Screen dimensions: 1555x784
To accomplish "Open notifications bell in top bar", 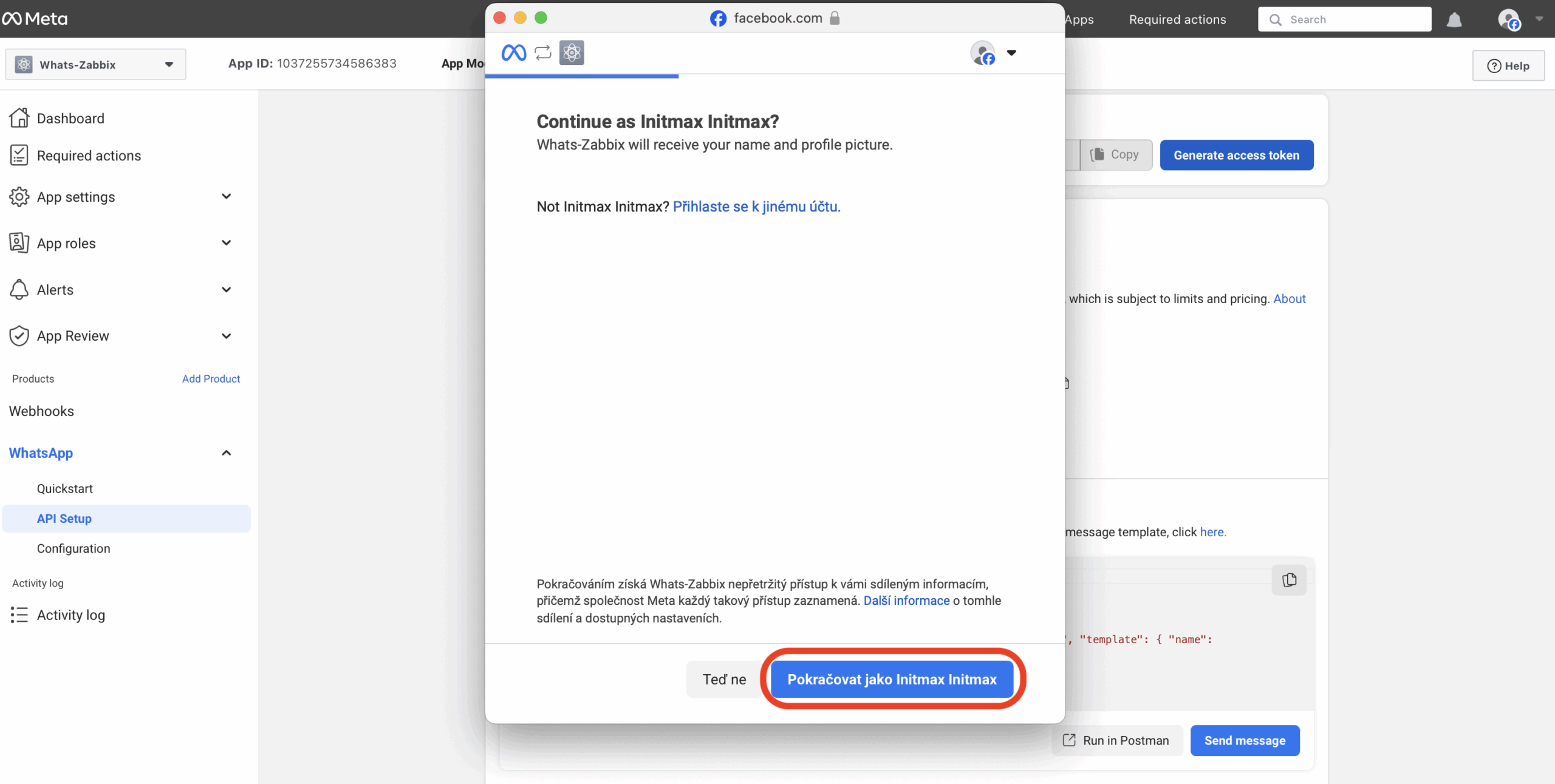I will tap(1454, 19).
